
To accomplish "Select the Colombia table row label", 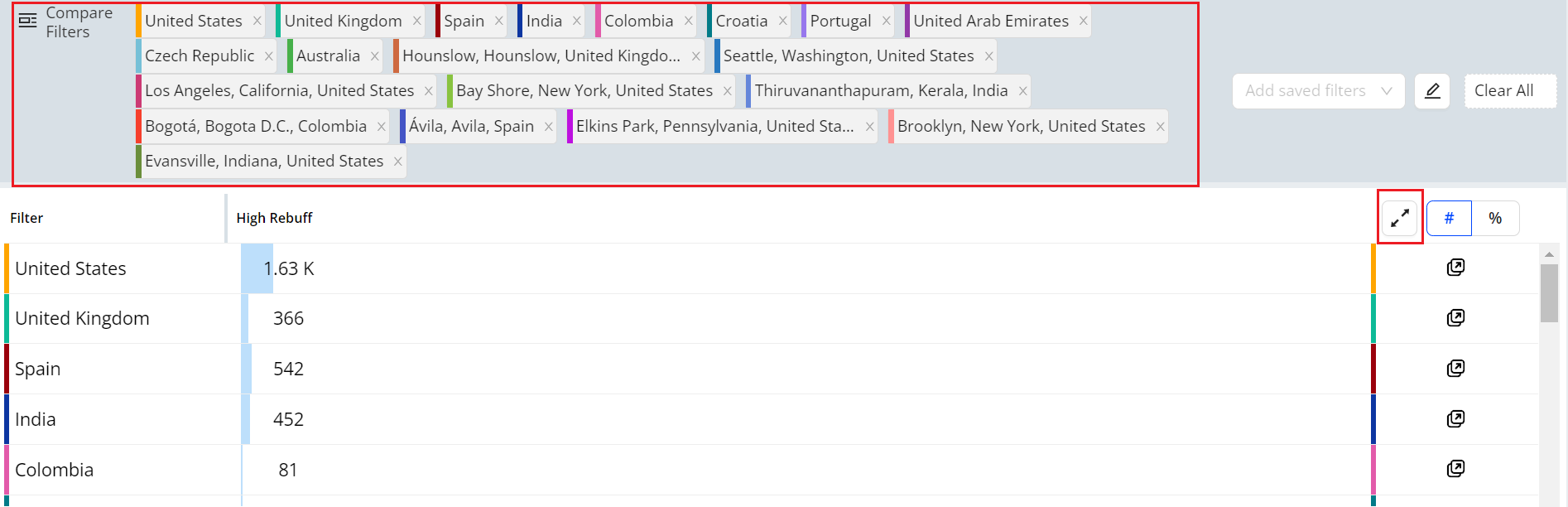I will [x=54, y=471].
